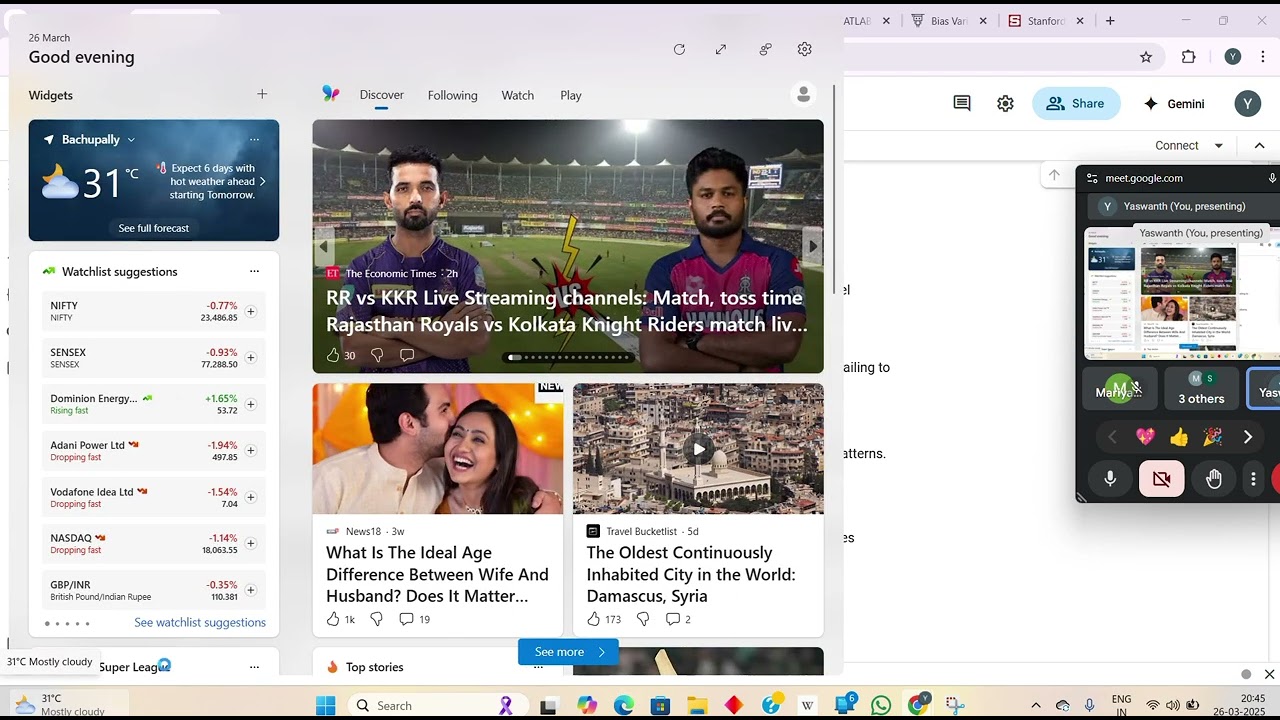Open WhatsApp from the taskbar
This screenshot has height=720, width=1280.
click(881, 705)
